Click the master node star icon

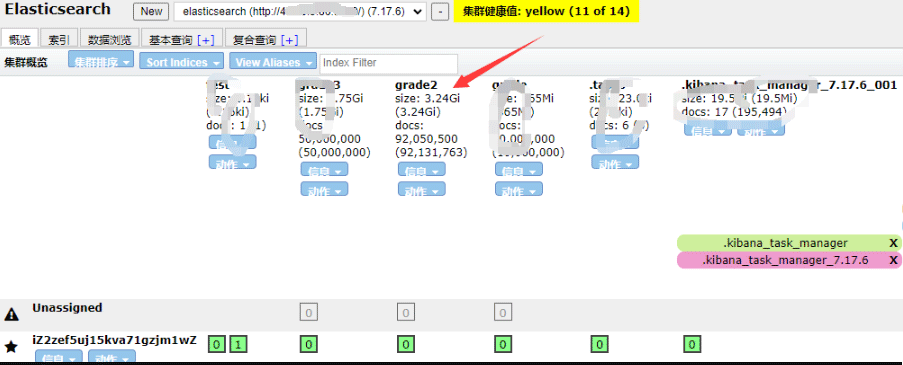click(11, 347)
